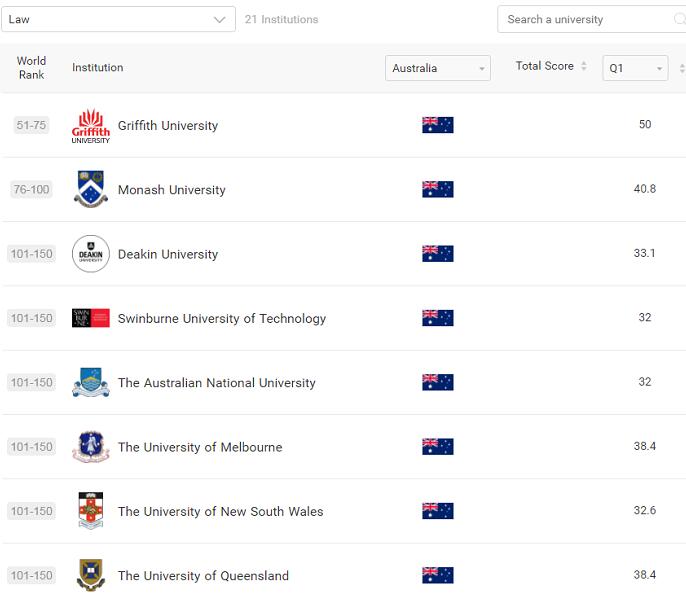Open the Q1 score indicator dropdown
The width and height of the screenshot is (686, 601).
pyautogui.click(x=635, y=68)
